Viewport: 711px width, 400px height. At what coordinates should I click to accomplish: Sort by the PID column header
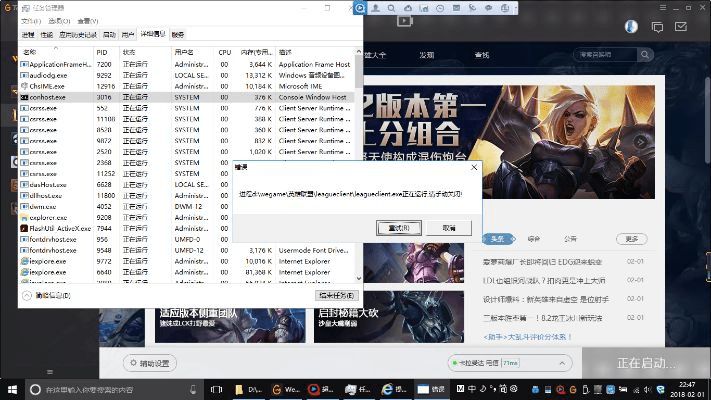[x=107, y=52]
